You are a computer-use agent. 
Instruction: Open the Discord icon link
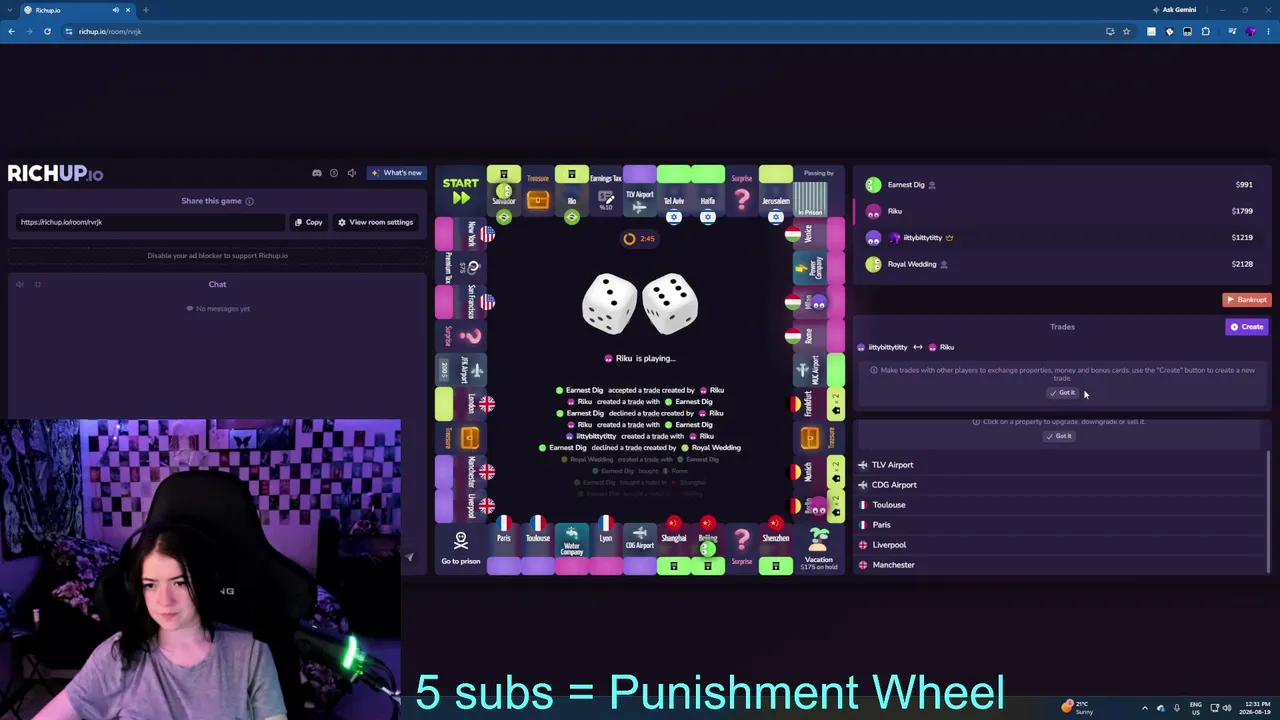pyautogui.click(x=317, y=173)
